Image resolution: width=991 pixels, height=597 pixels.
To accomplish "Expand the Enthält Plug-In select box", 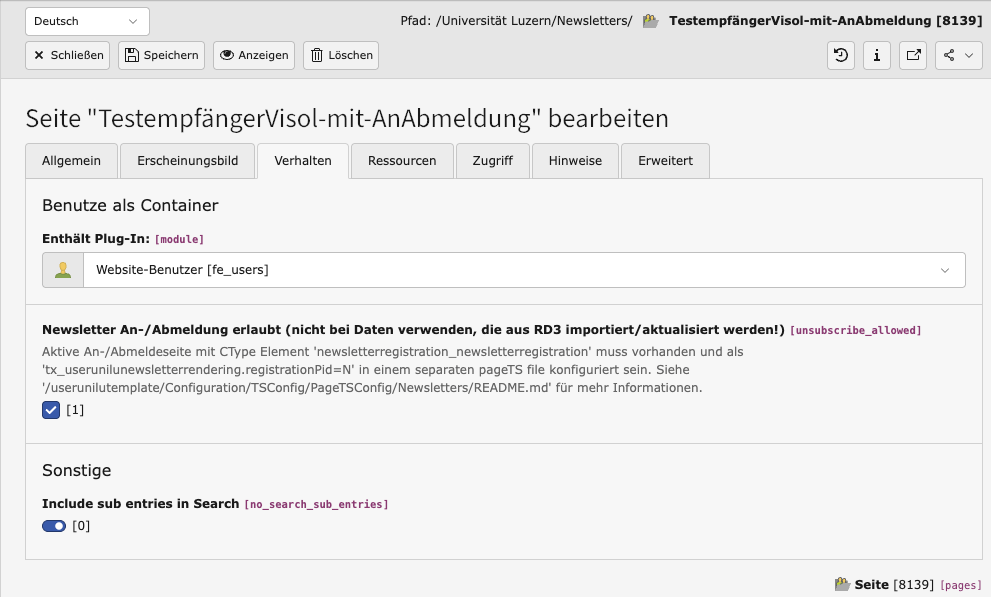I will (524, 270).
